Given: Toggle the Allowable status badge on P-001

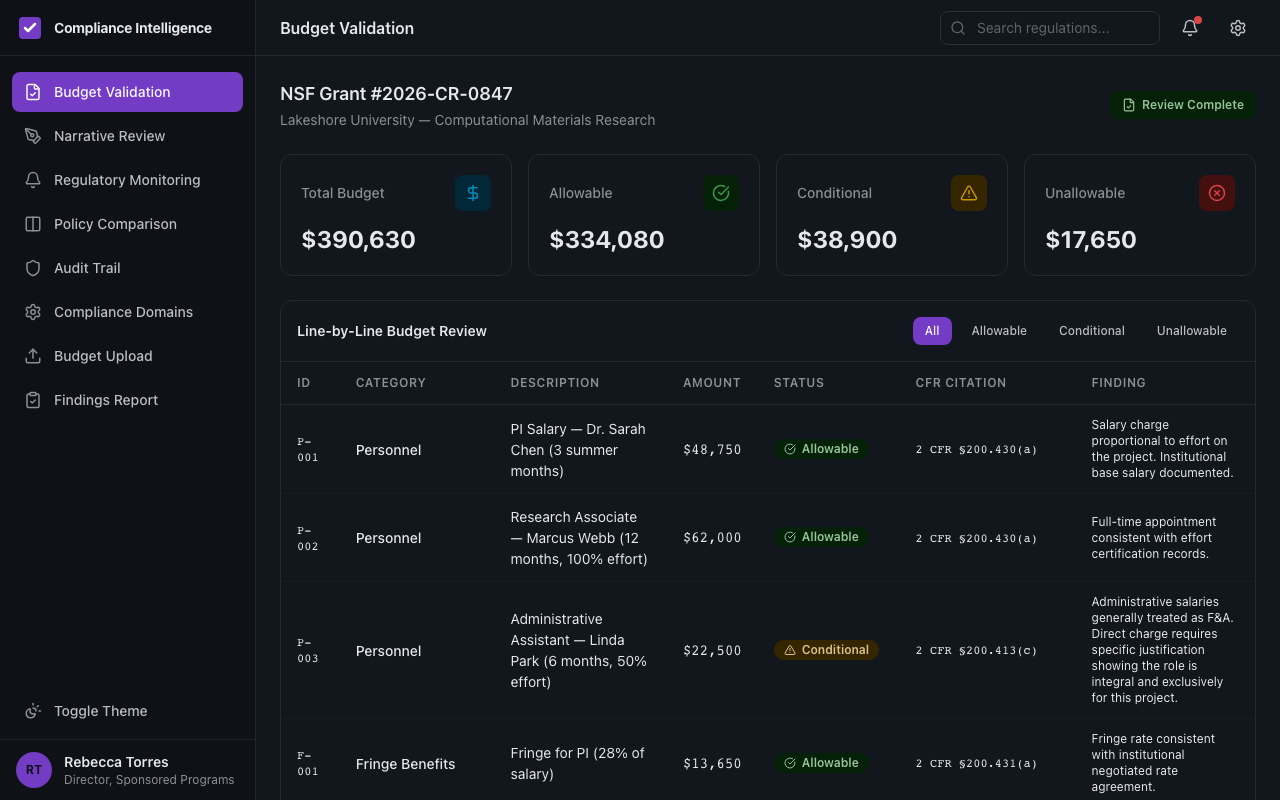Looking at the screenshot, I should point(821,448).
